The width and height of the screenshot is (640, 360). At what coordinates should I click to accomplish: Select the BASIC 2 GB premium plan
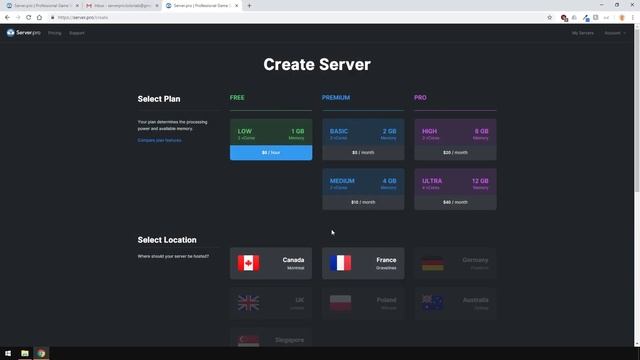pos(363,140)
